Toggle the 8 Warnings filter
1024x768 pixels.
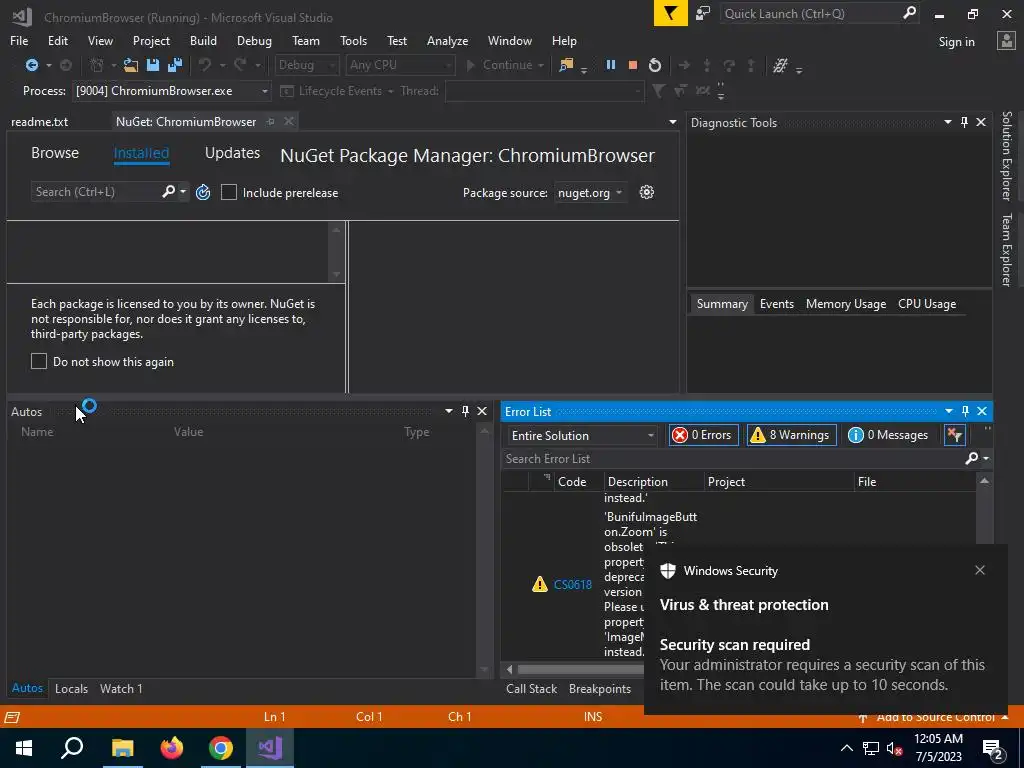pos(792,435)
